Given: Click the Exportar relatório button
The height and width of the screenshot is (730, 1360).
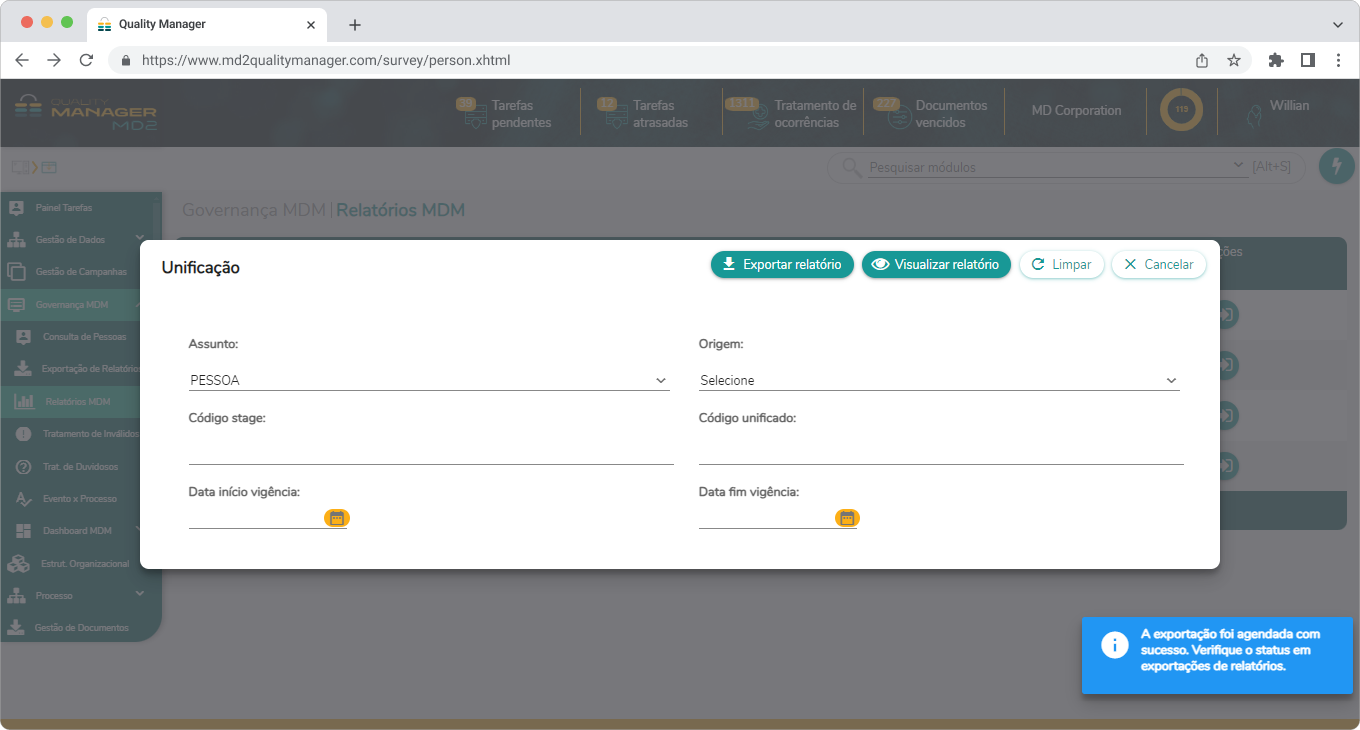Looking at the screenshot, I should point(782,265).
